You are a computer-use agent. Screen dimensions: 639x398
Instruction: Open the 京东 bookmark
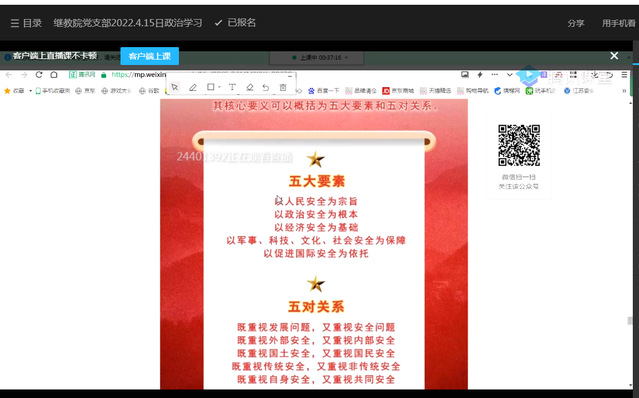85,91
